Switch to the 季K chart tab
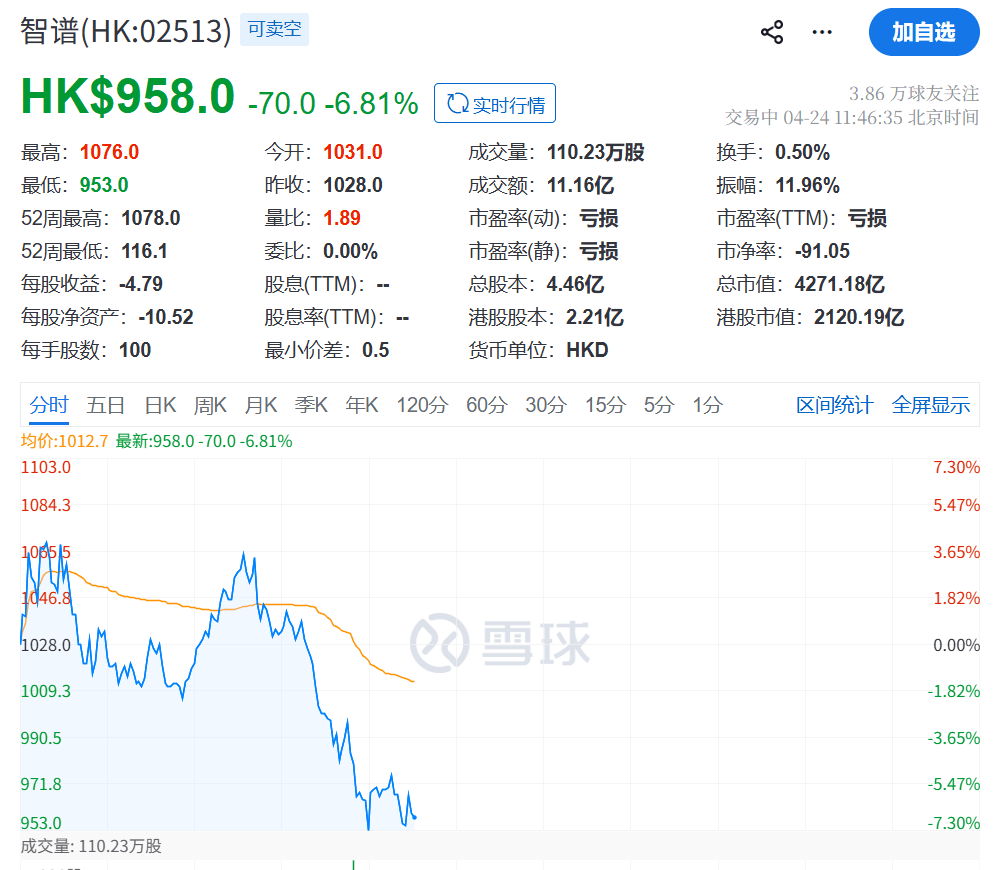 311,405
